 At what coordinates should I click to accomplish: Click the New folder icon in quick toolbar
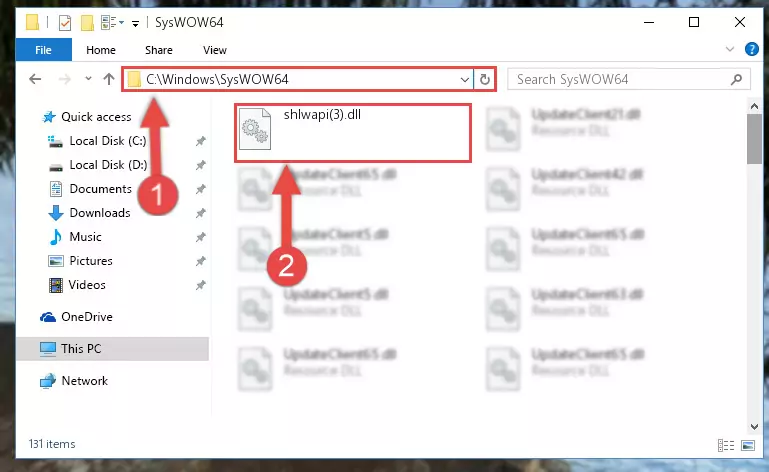87,23
